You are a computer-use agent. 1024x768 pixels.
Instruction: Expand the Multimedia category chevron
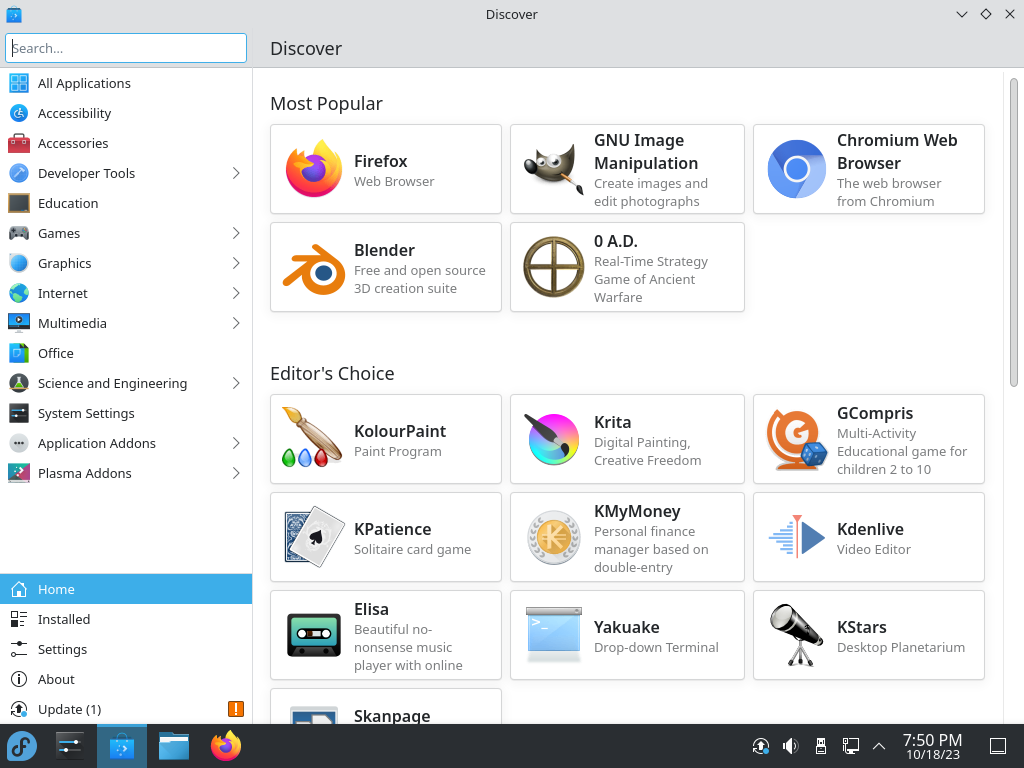[236, 323]
